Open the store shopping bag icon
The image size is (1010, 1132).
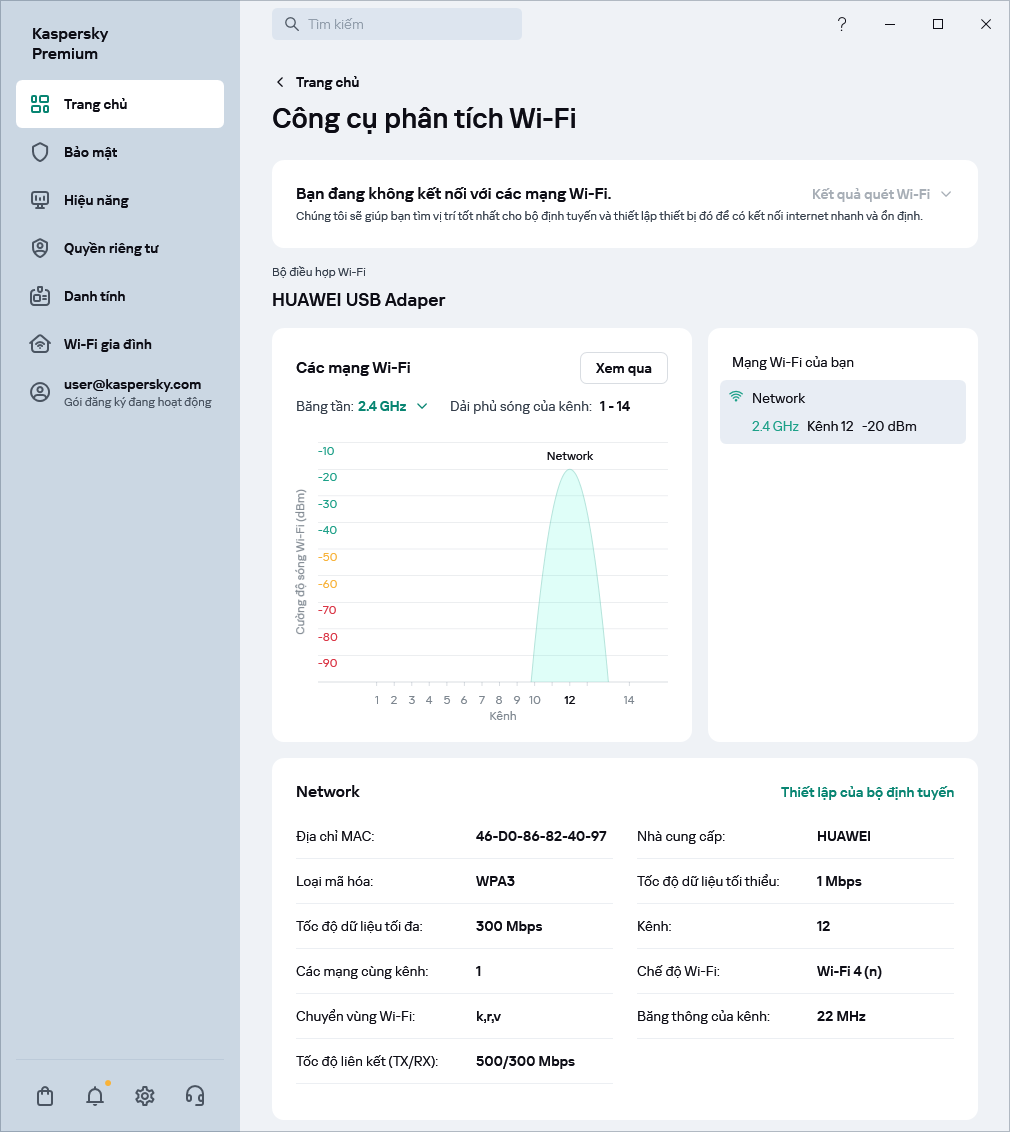point(45,1096)
